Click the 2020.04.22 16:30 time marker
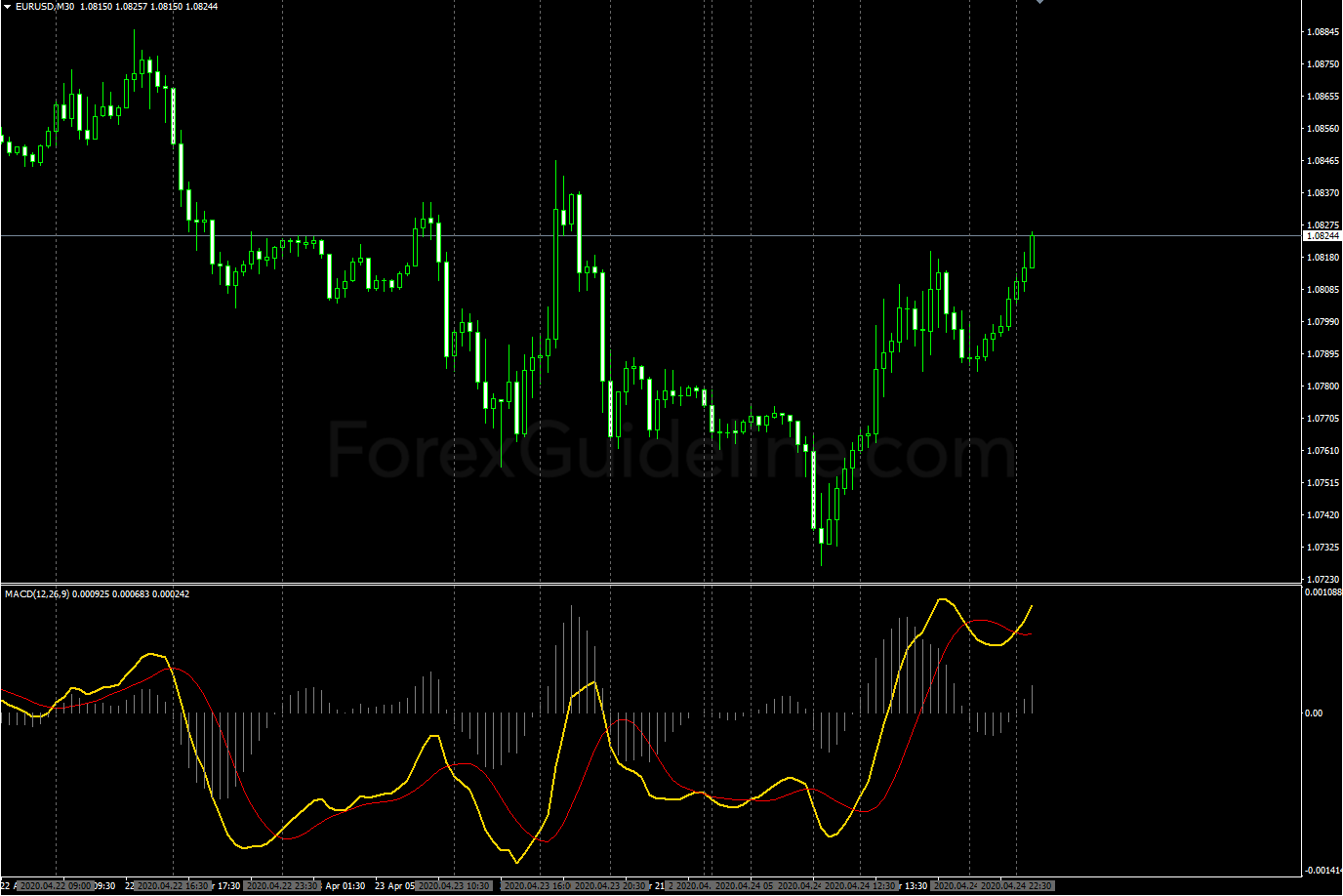The width and height of the screenshot is (1343, 896). [x=173, y=886]
